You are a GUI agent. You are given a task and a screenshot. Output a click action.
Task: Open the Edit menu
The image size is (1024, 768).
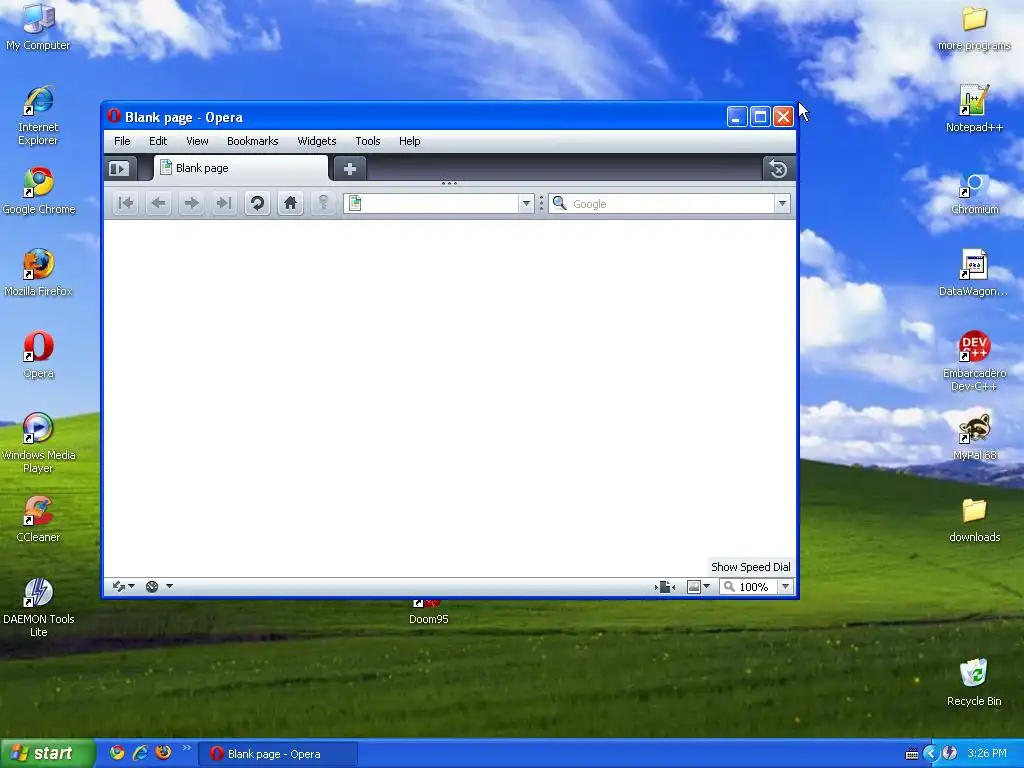158,141
